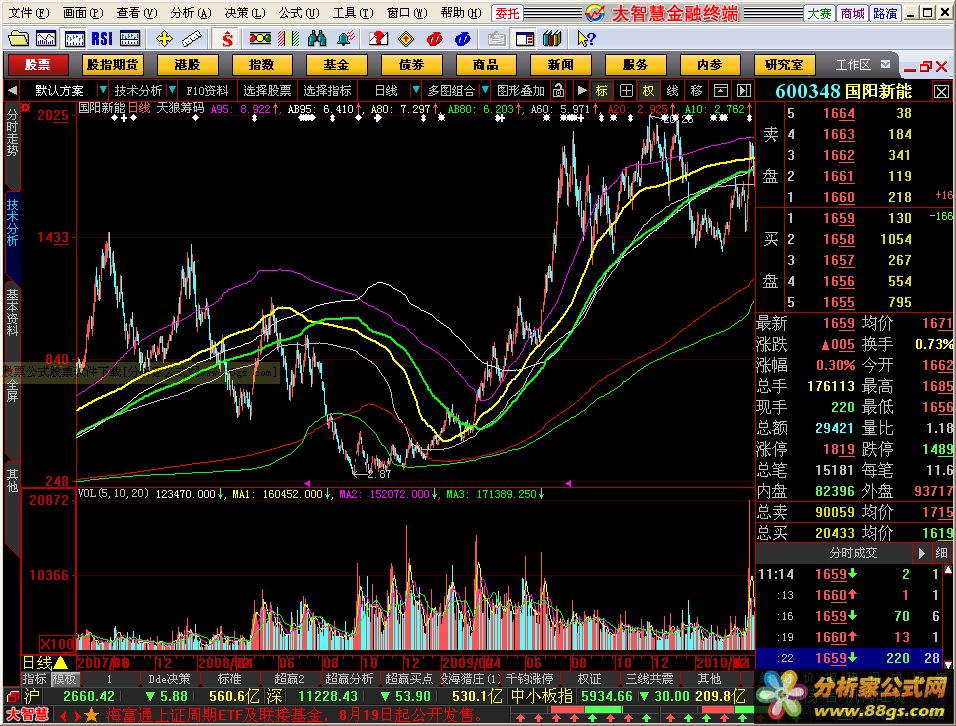Click the 商城 store button

[x=852, y=13]
